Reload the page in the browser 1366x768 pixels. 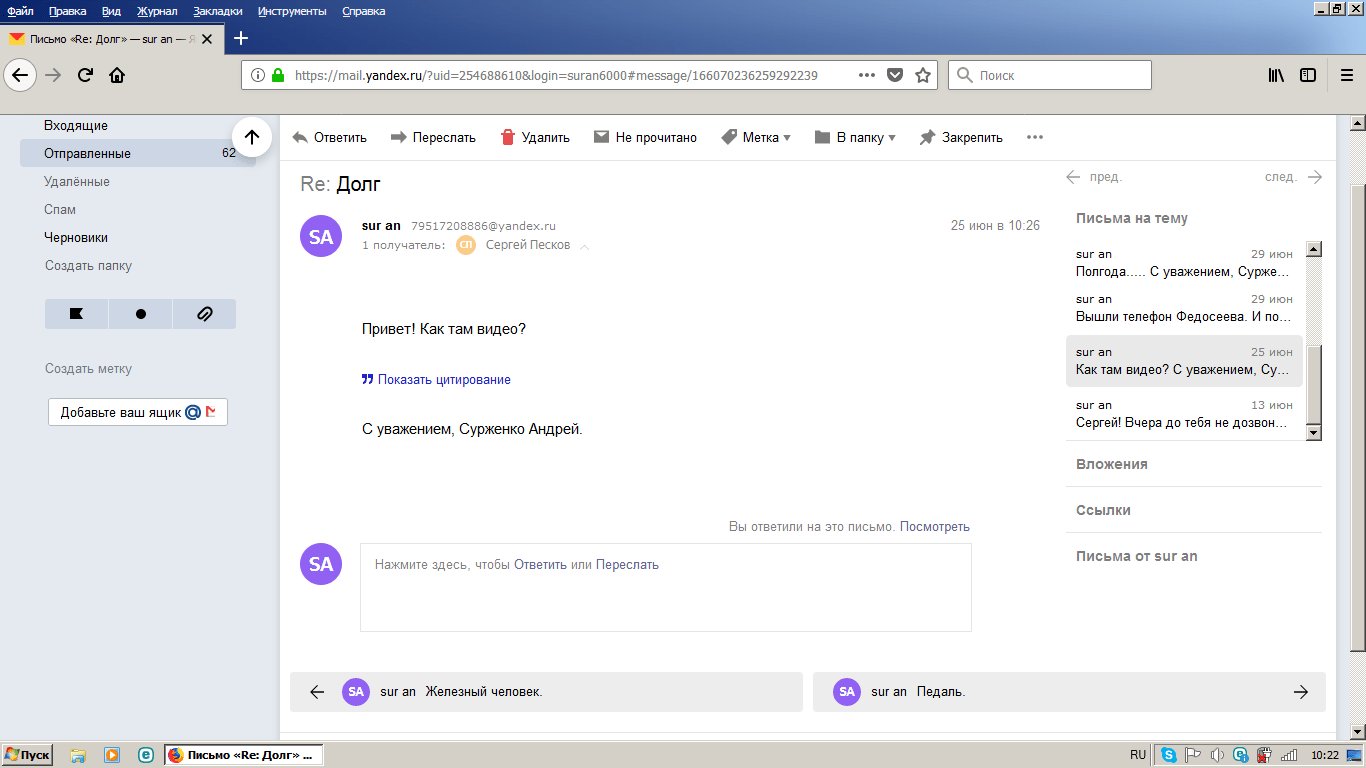pyautogui.click(x=86, y=75)
